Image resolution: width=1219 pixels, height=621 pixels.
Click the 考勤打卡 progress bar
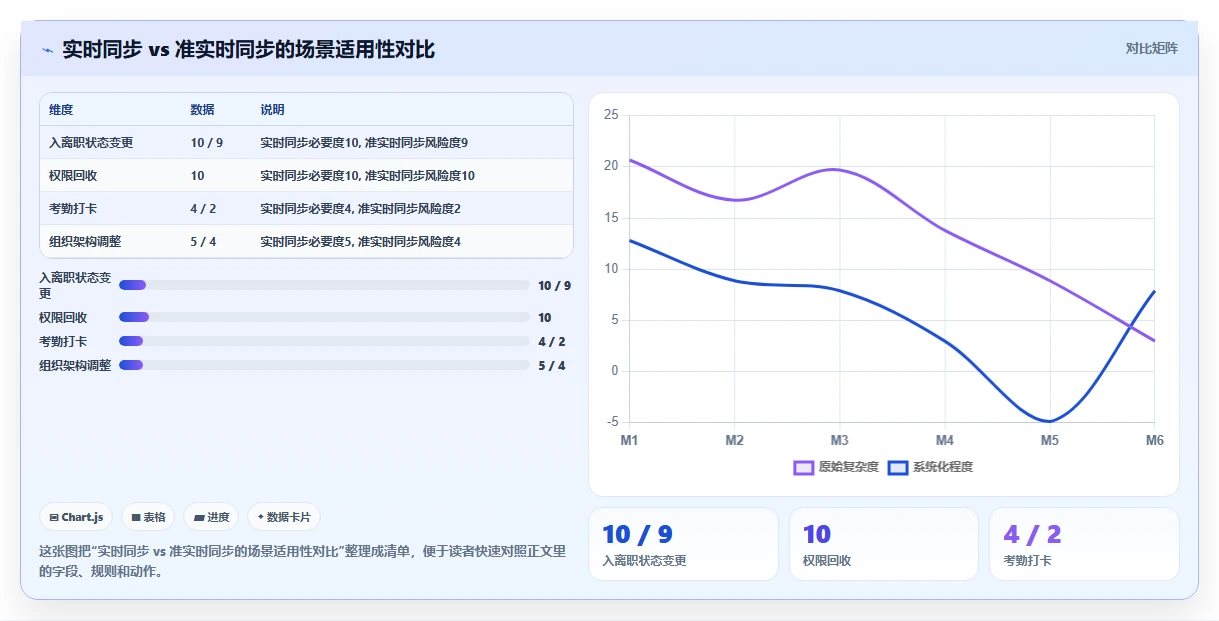point(324,341)
